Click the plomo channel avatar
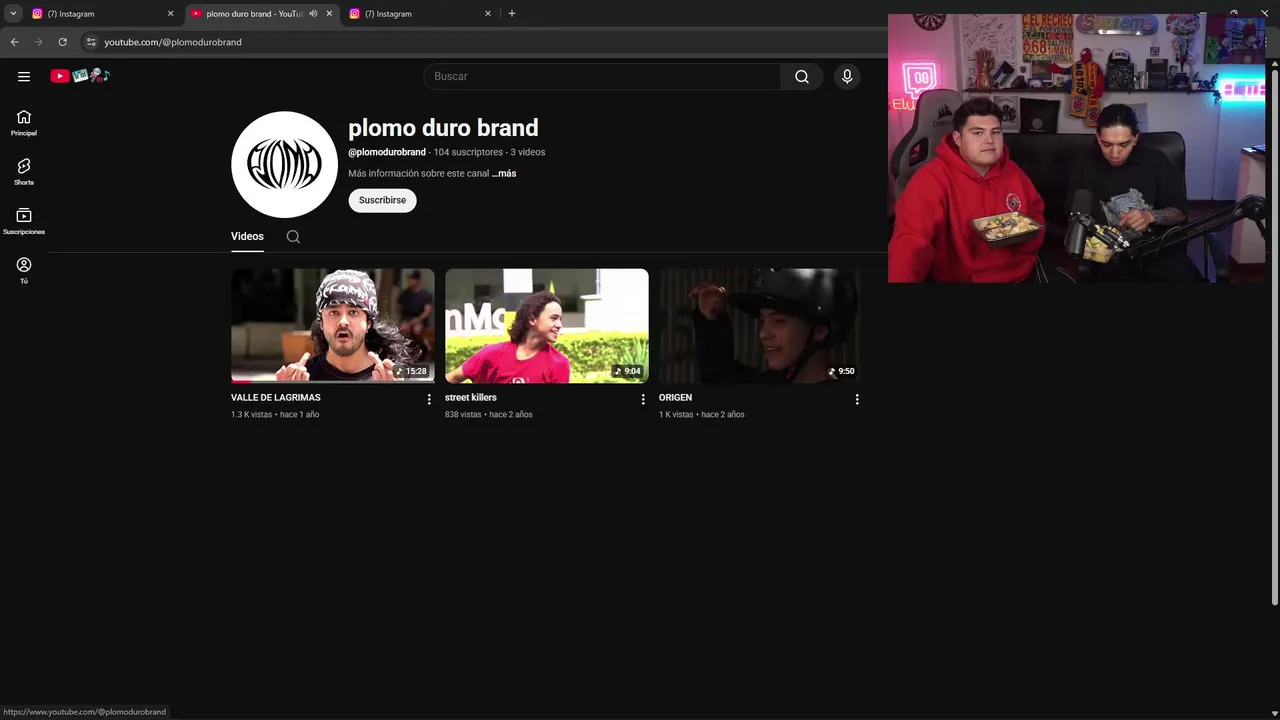Screen dimensions: 1280x720 point(284,164)
